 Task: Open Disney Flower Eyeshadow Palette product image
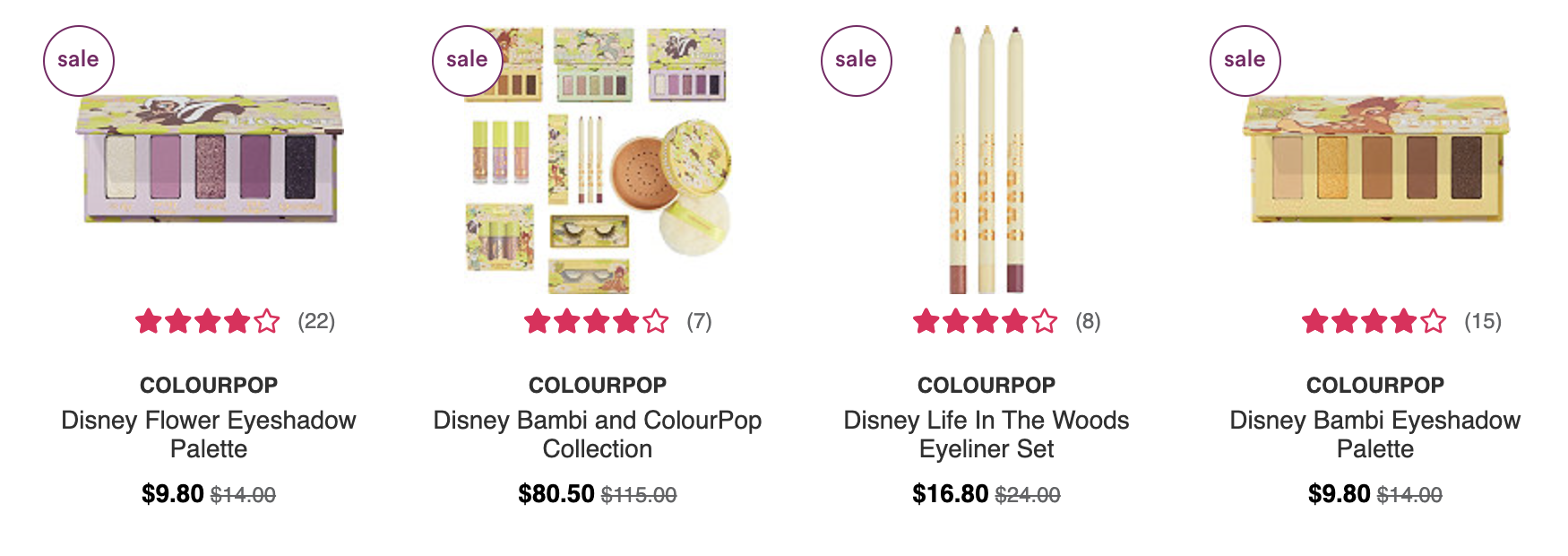pyautogui.click(x=210, y=159)
